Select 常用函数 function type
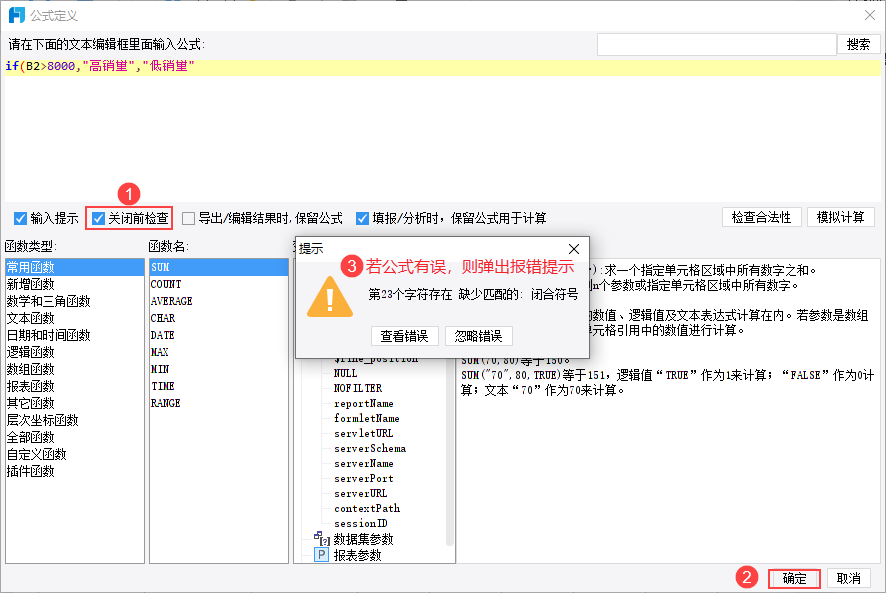 [75, 267]
